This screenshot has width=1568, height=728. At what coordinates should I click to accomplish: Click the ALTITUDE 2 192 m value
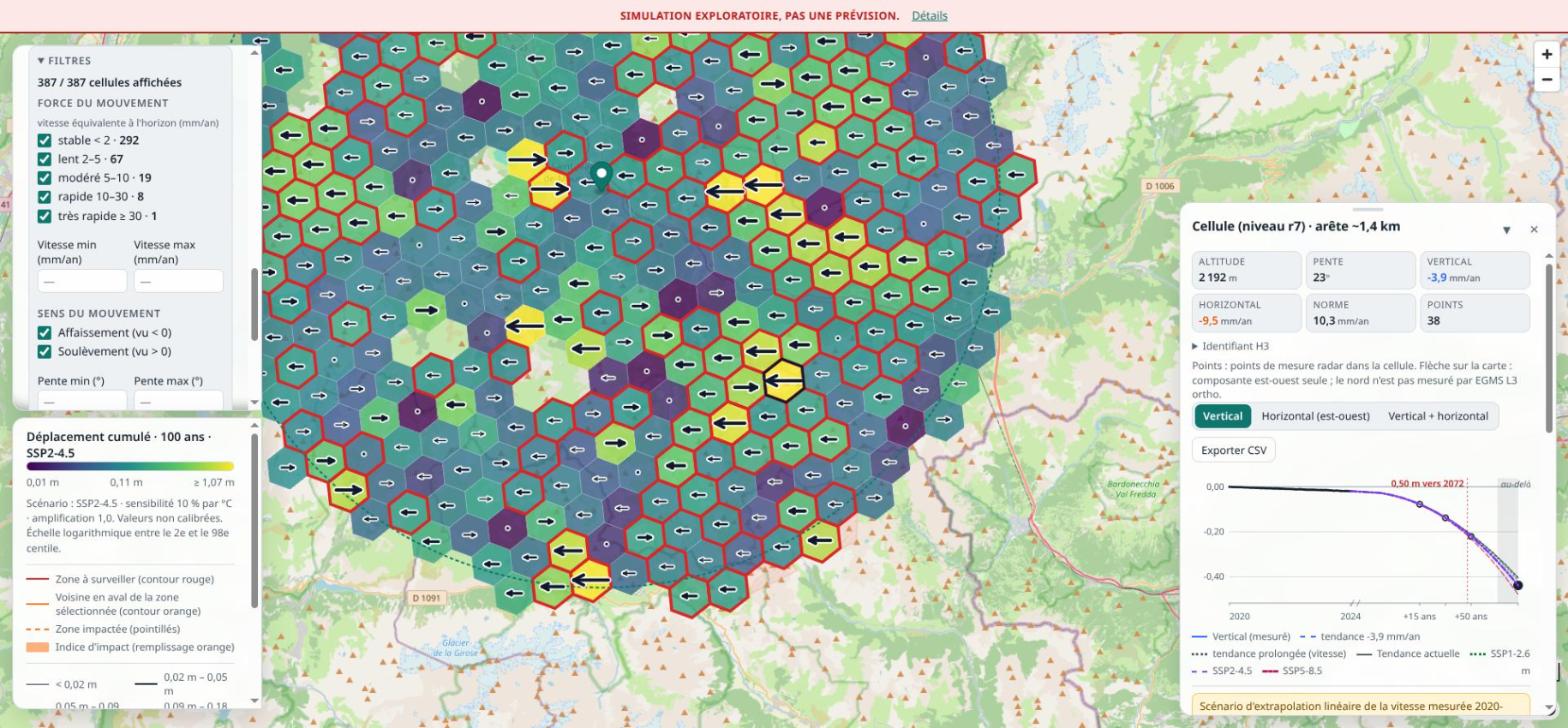pyautogui.click(x=1217, y=278)
